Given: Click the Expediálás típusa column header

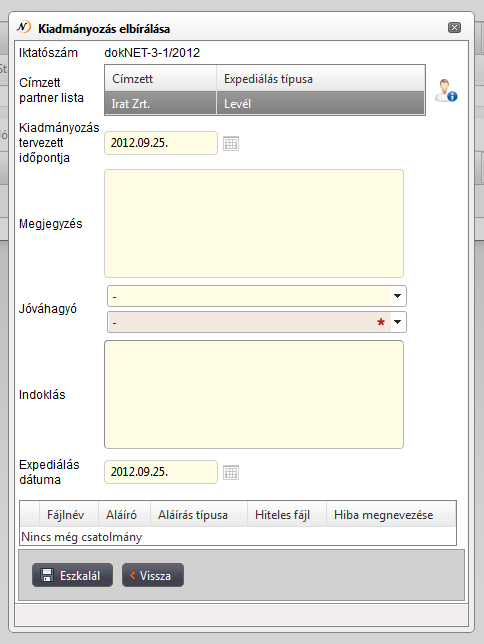Looking at the screenshot, I should click(x=320, y=78).
